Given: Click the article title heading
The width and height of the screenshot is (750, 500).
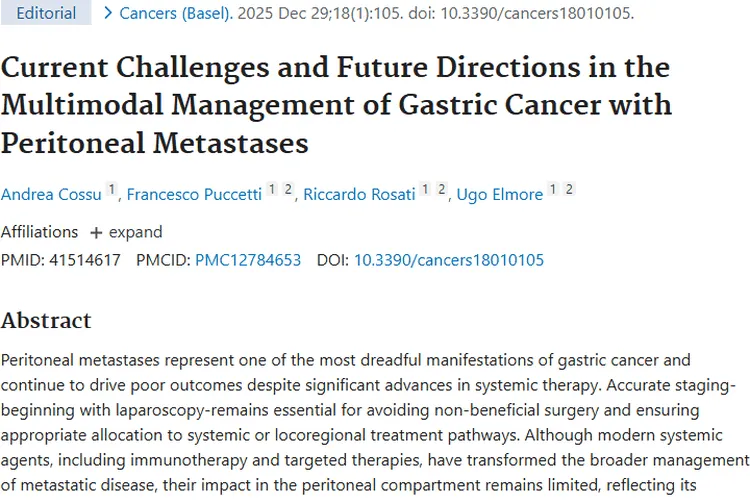Looking at the screenshot, I should 336,106.
